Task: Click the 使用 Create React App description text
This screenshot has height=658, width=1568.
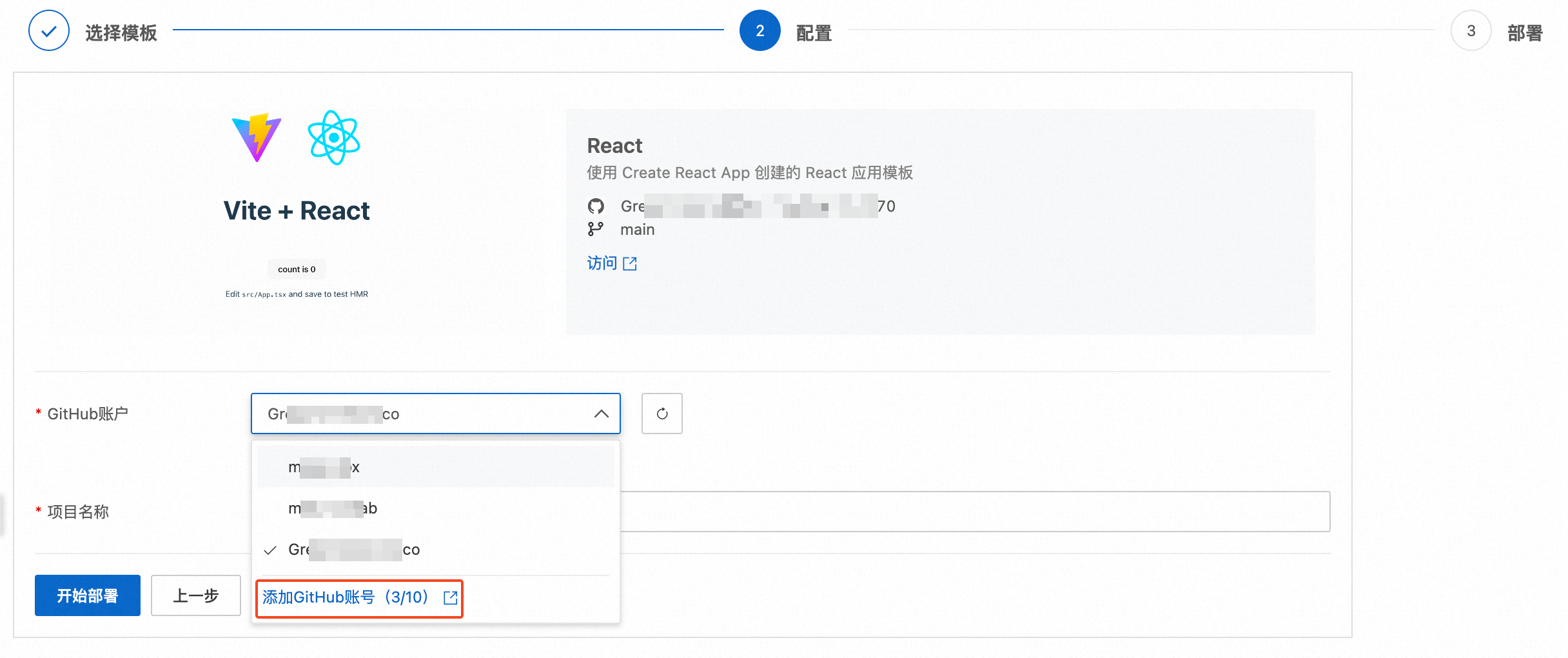Action: tap(749, 173)
